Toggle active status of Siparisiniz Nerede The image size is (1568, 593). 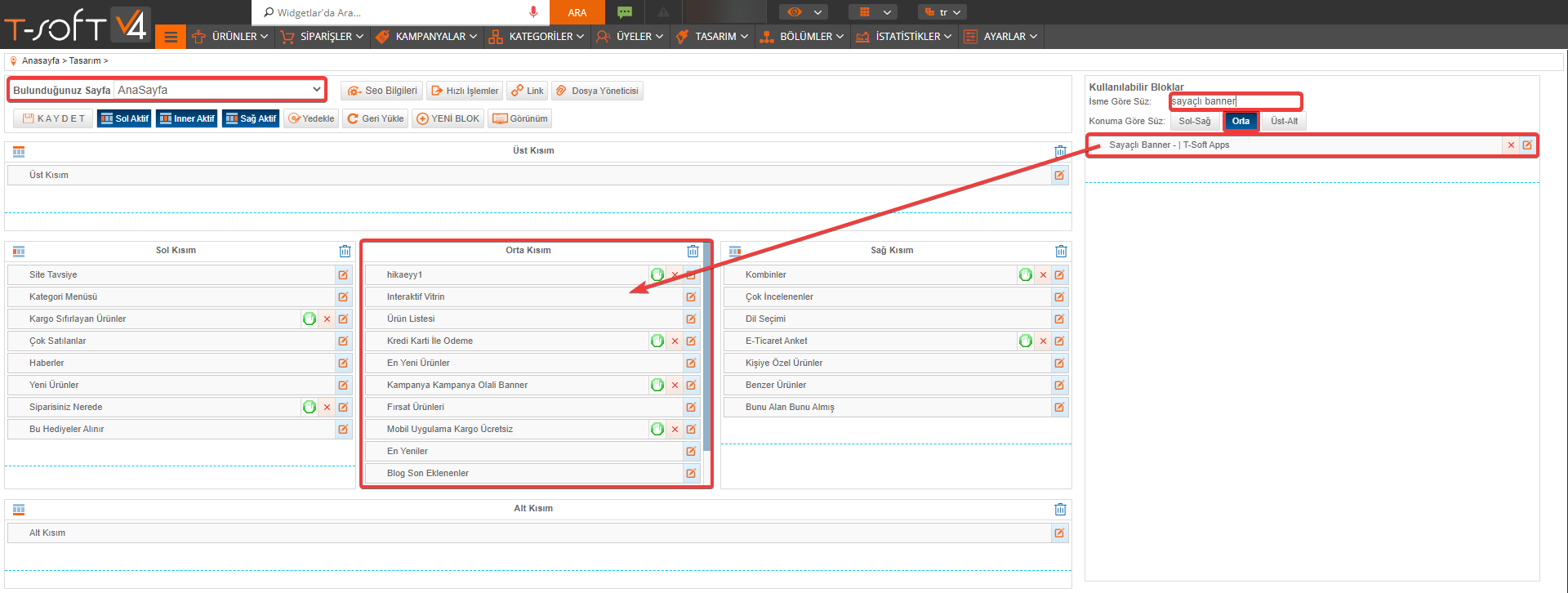(x=310, y=407)
